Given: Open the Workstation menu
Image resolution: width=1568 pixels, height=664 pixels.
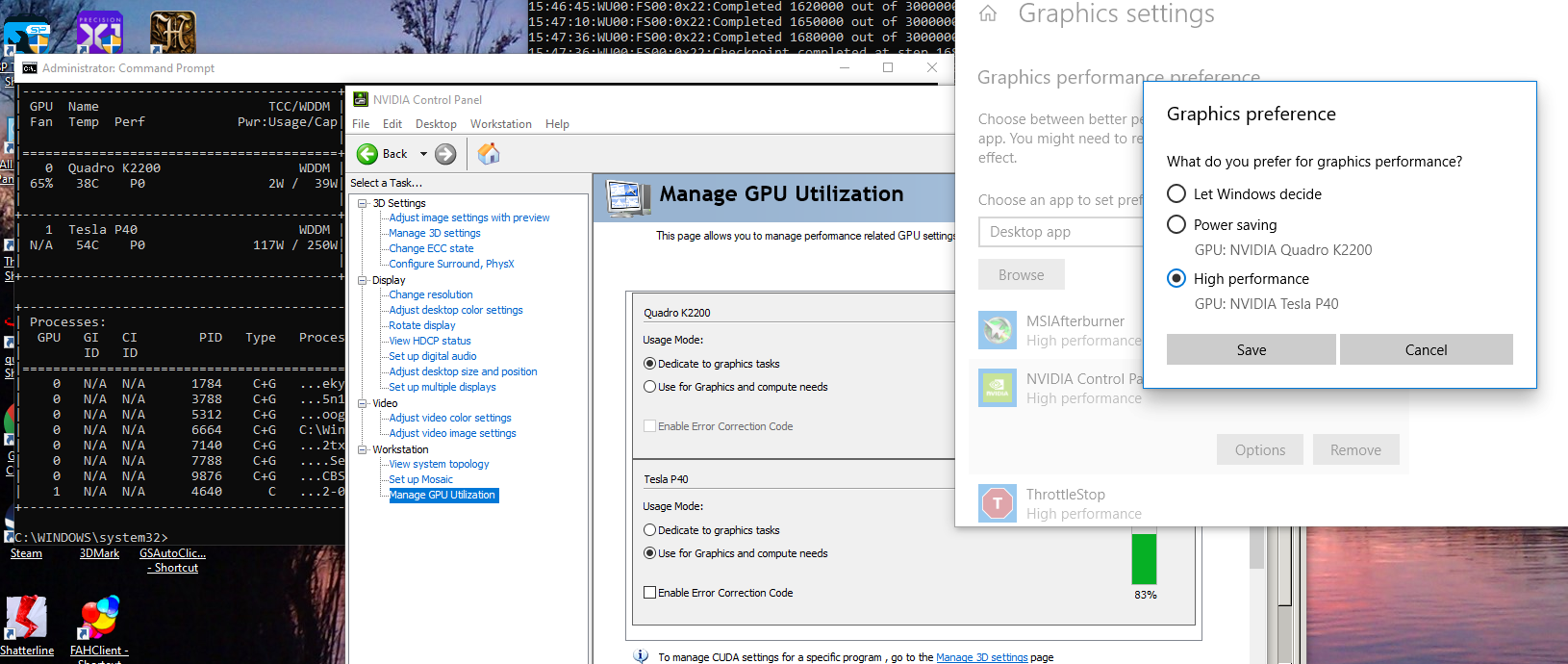Looking at the screenshot, I should coord(500,124).
